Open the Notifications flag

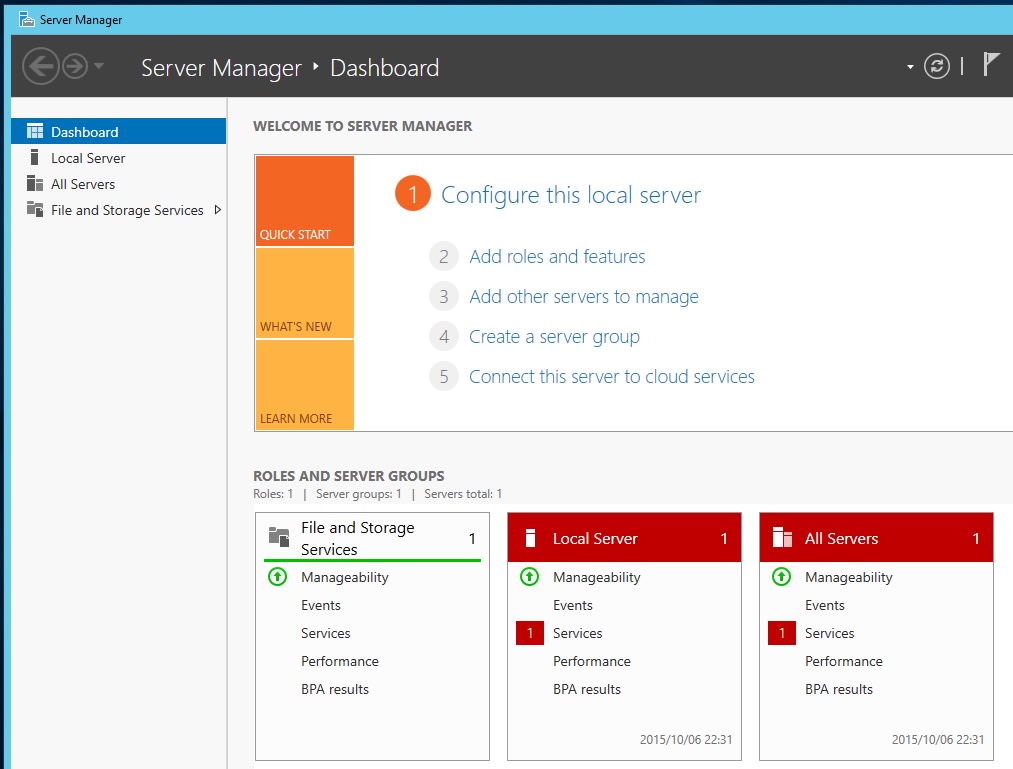coord(991,65)
